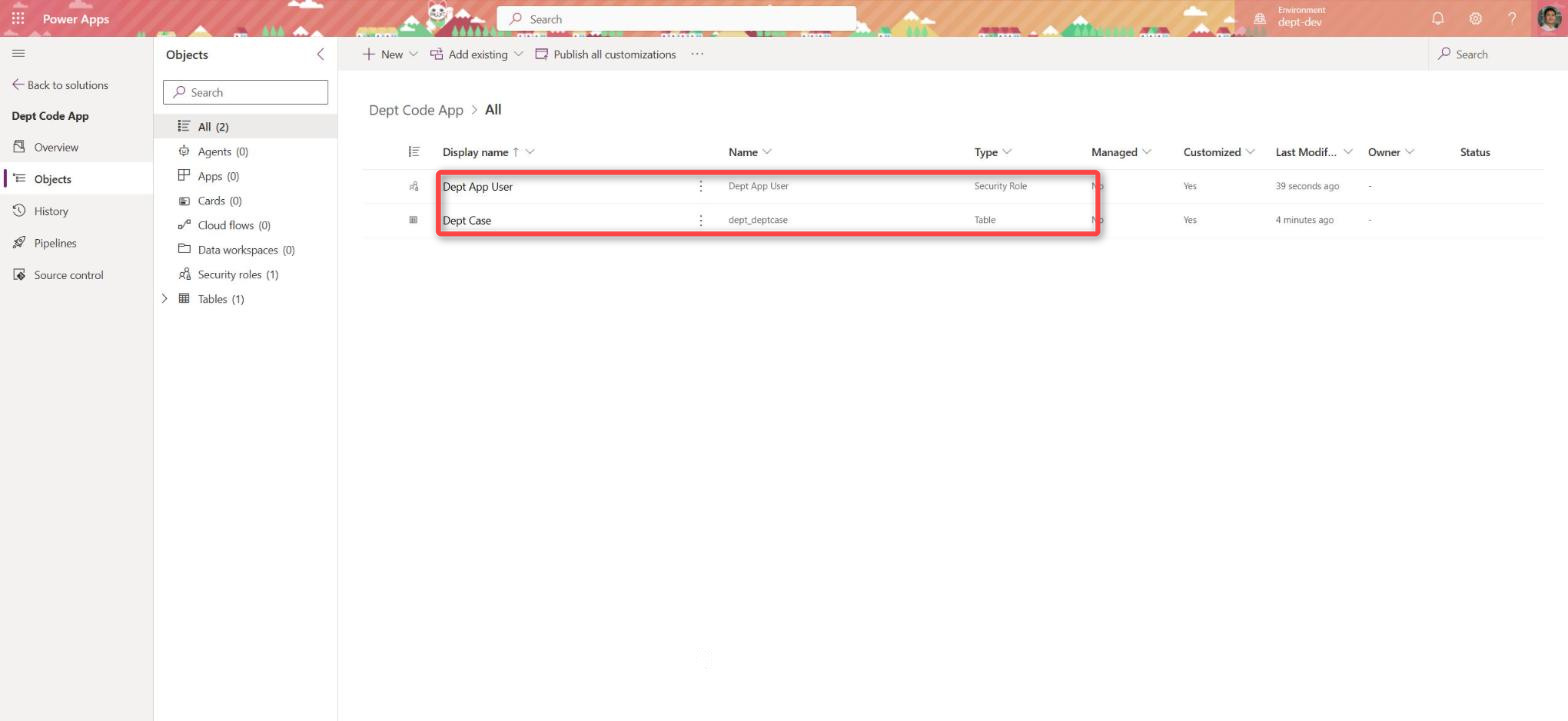The image size is (1568, 721).
Task: Open the help question mark
Action: point(1512,19)
